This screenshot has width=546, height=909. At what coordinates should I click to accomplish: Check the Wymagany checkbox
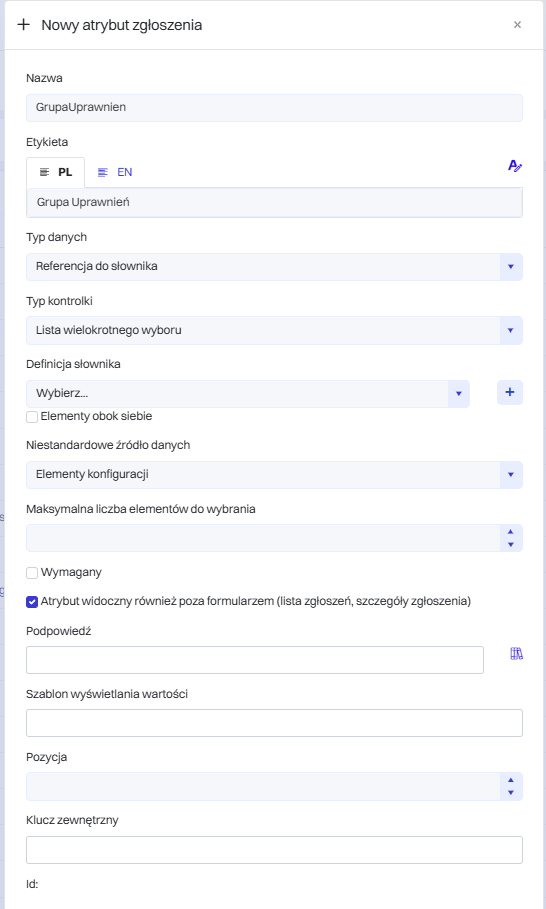tap(32, 573)
